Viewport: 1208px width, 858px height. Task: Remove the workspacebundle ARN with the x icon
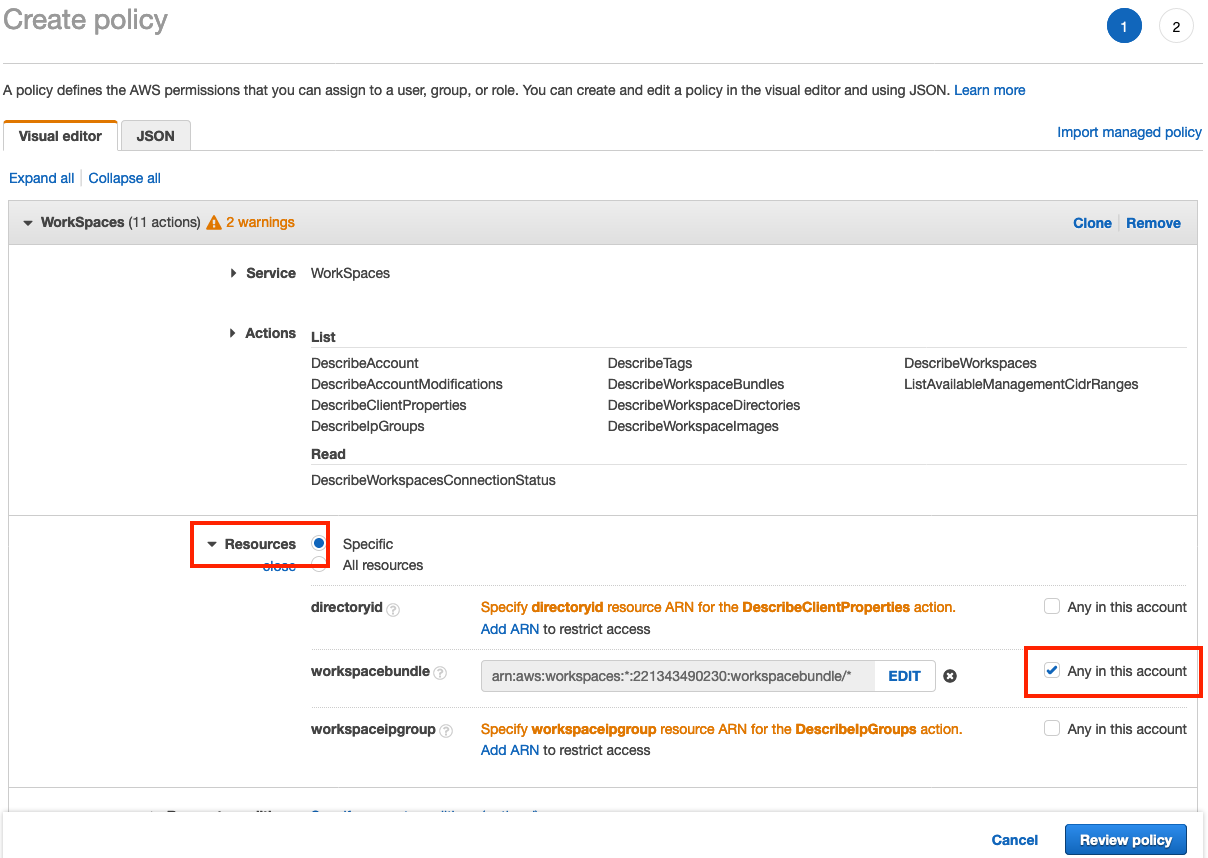950,676
